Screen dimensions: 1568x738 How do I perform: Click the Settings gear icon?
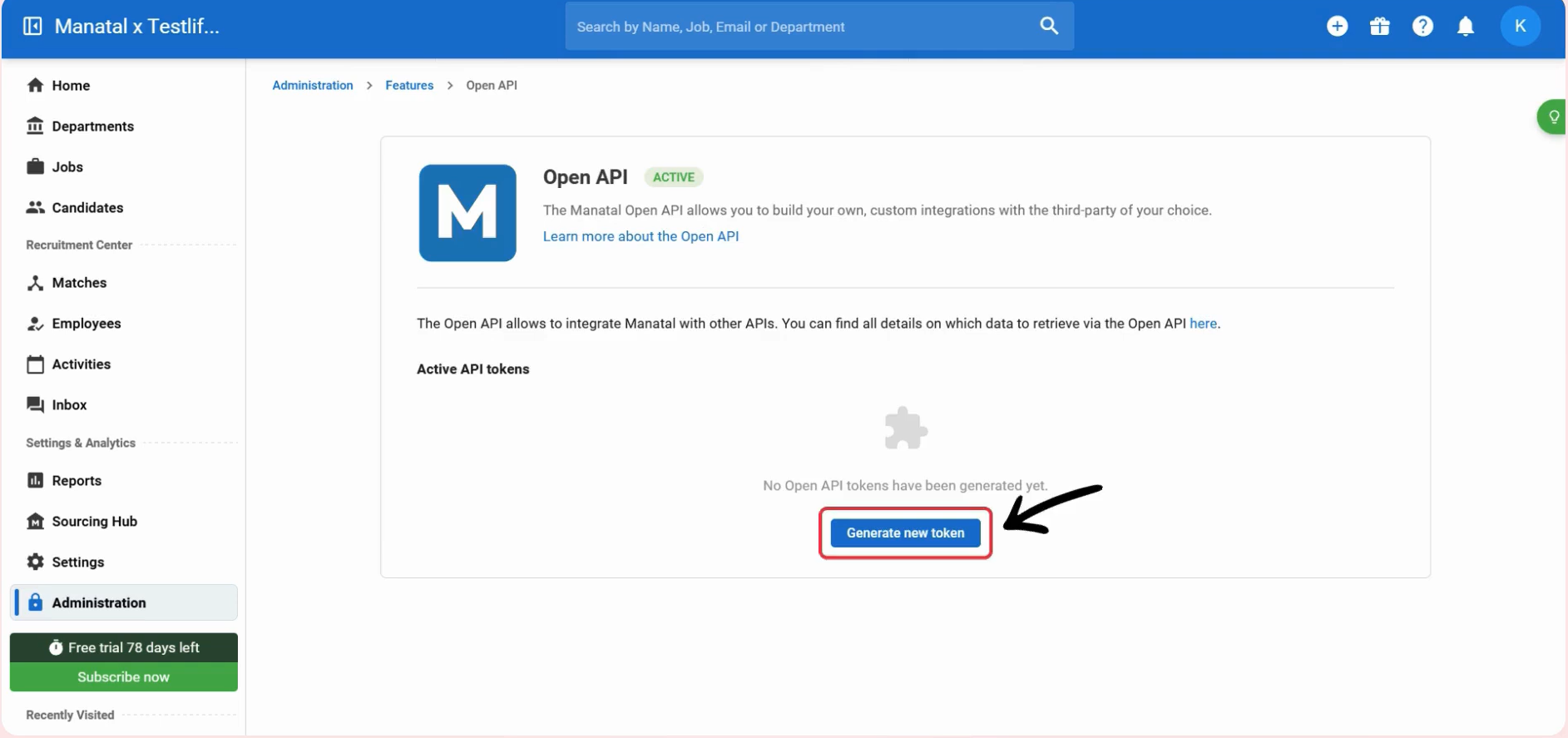[x=35, y=562]
